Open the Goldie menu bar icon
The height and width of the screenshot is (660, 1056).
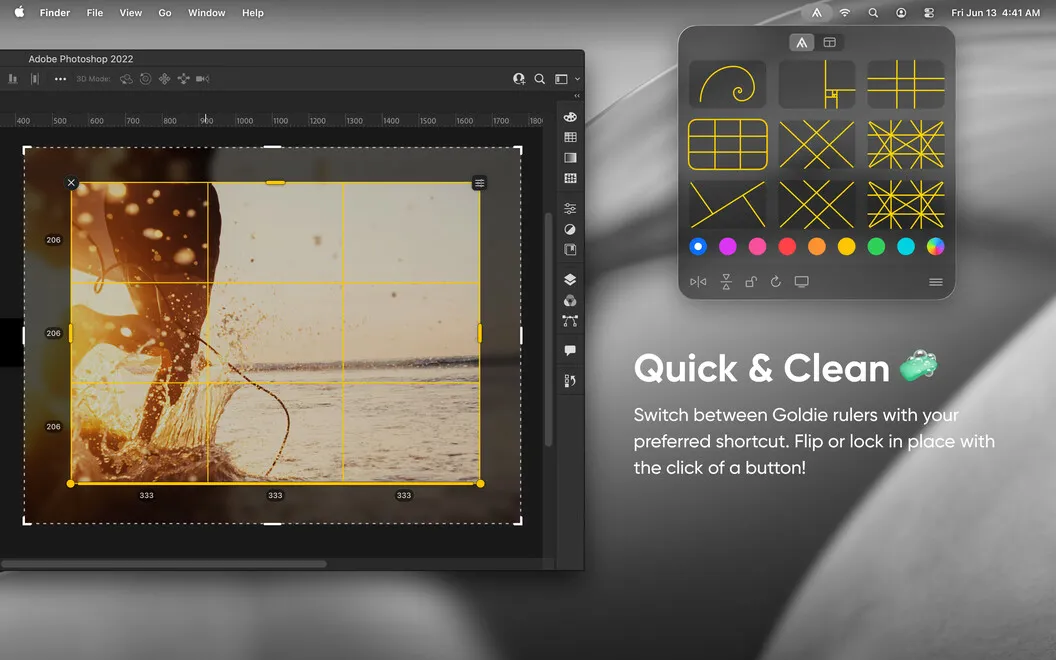[816, 13]
